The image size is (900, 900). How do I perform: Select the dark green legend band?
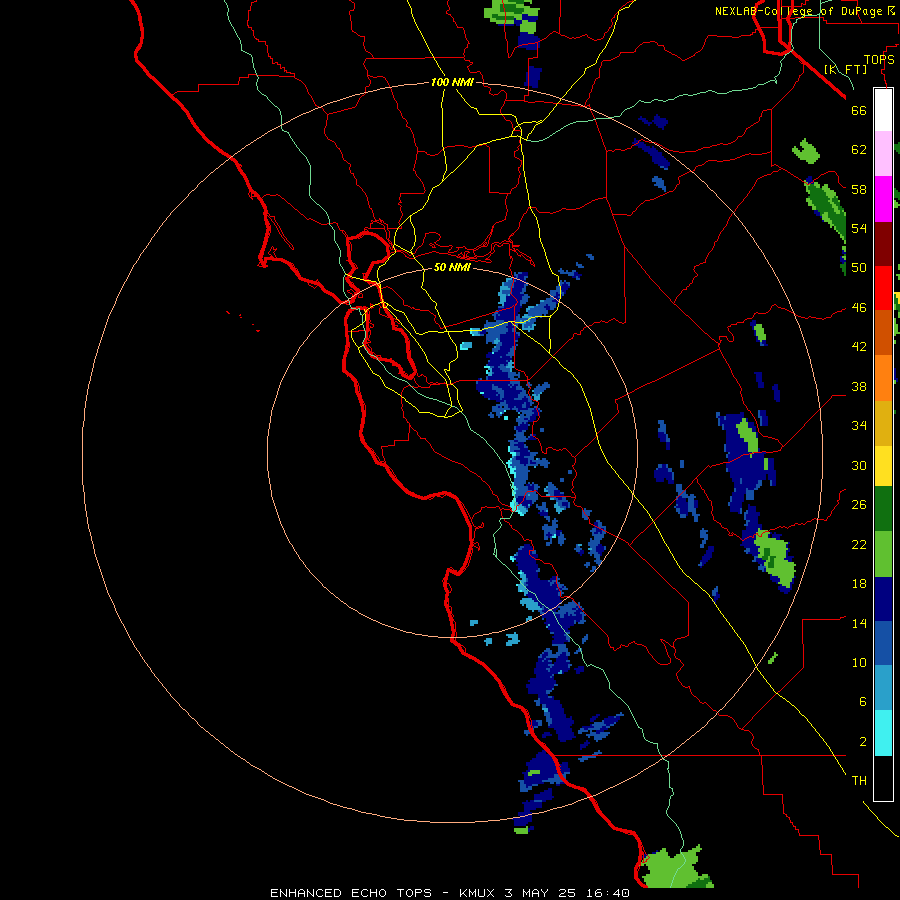tap(883, 509)
